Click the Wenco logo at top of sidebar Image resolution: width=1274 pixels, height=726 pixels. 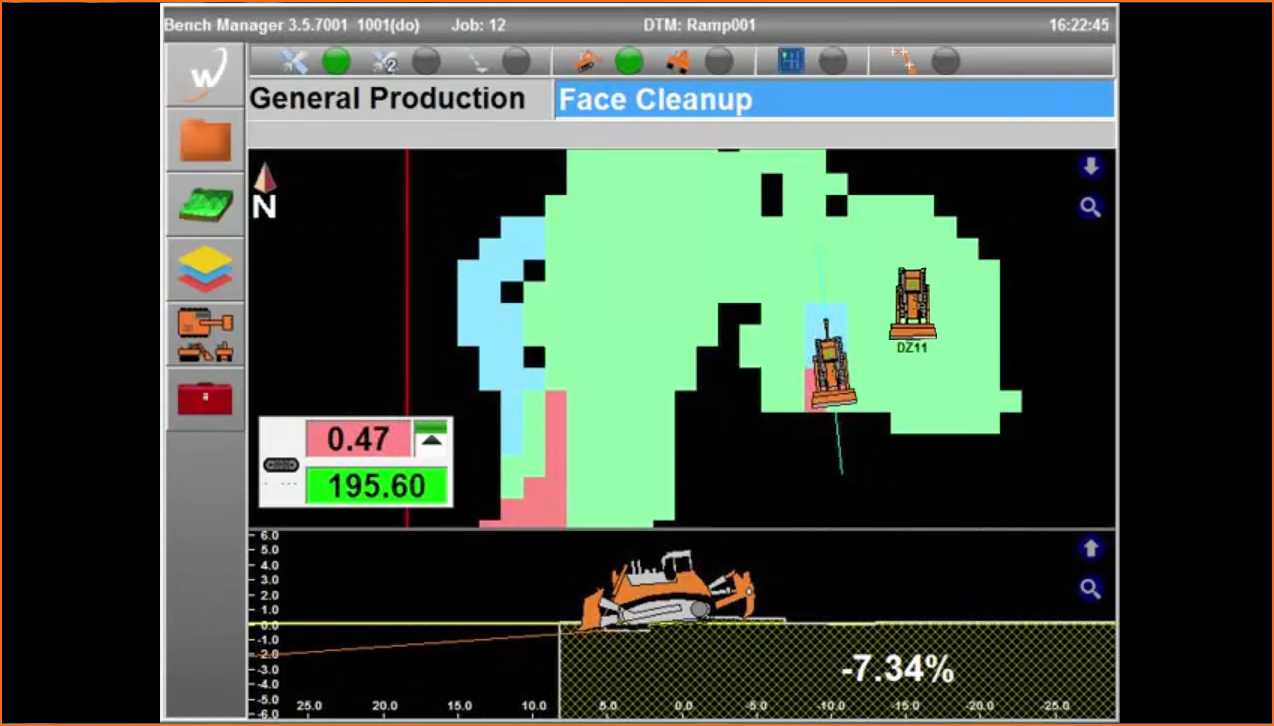[204, 73]
